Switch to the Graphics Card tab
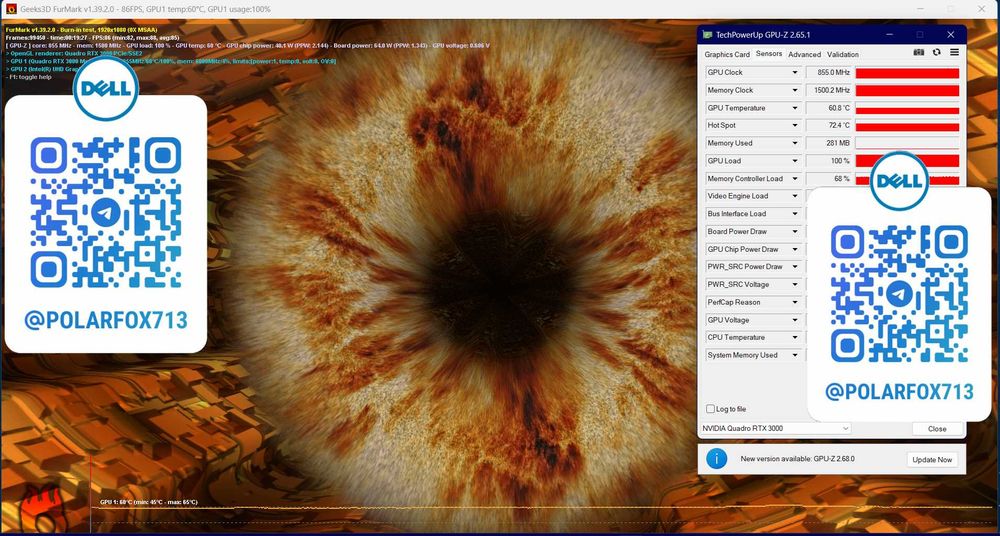Viewport: 1000px width, 536px height. coord(727,55)
